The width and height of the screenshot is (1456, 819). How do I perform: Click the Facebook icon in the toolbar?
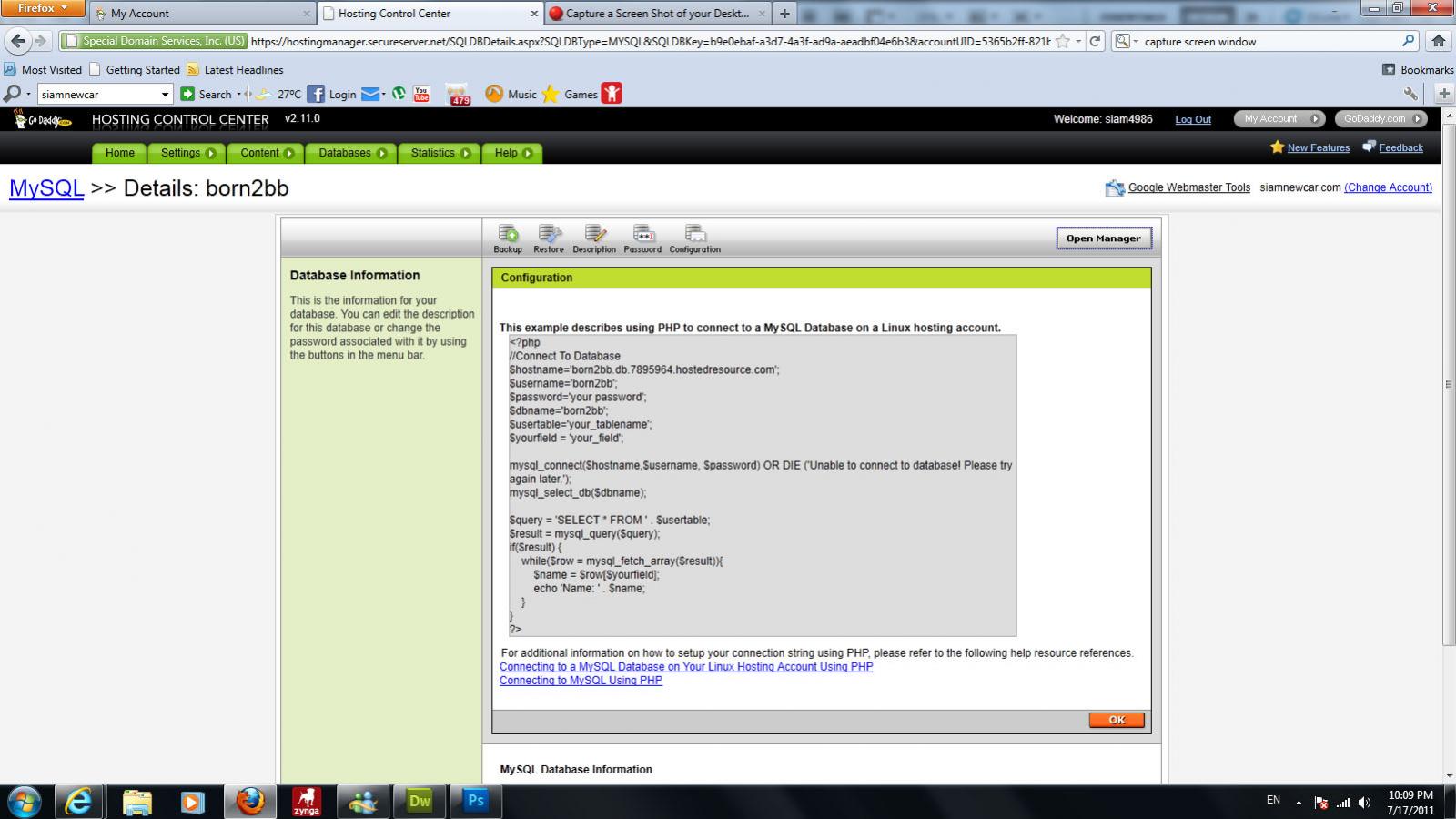point(316,94)
